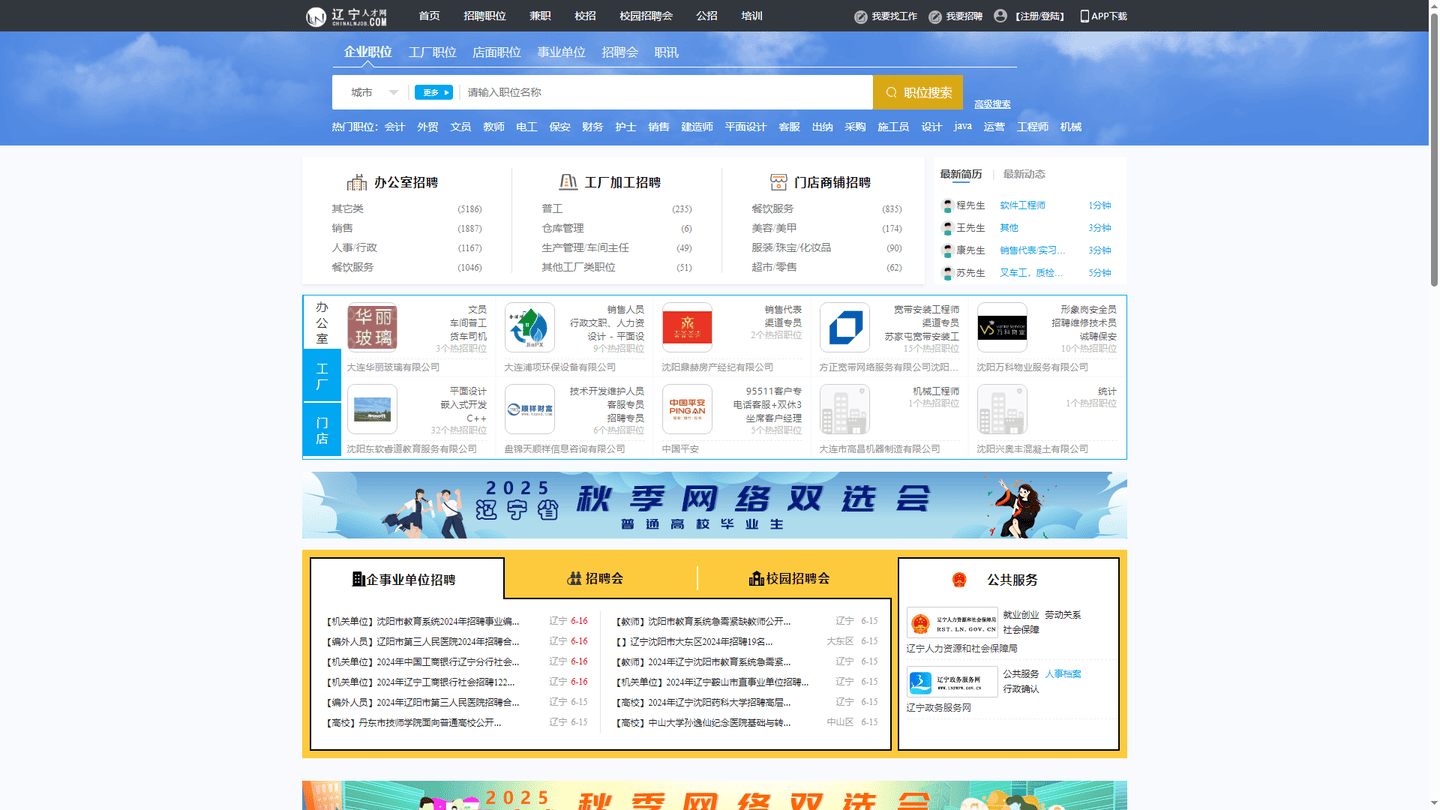This screenshot has width=1440, height=810.
Task: Open 招聘职位 in top navigation
Action: click(485, 16)
